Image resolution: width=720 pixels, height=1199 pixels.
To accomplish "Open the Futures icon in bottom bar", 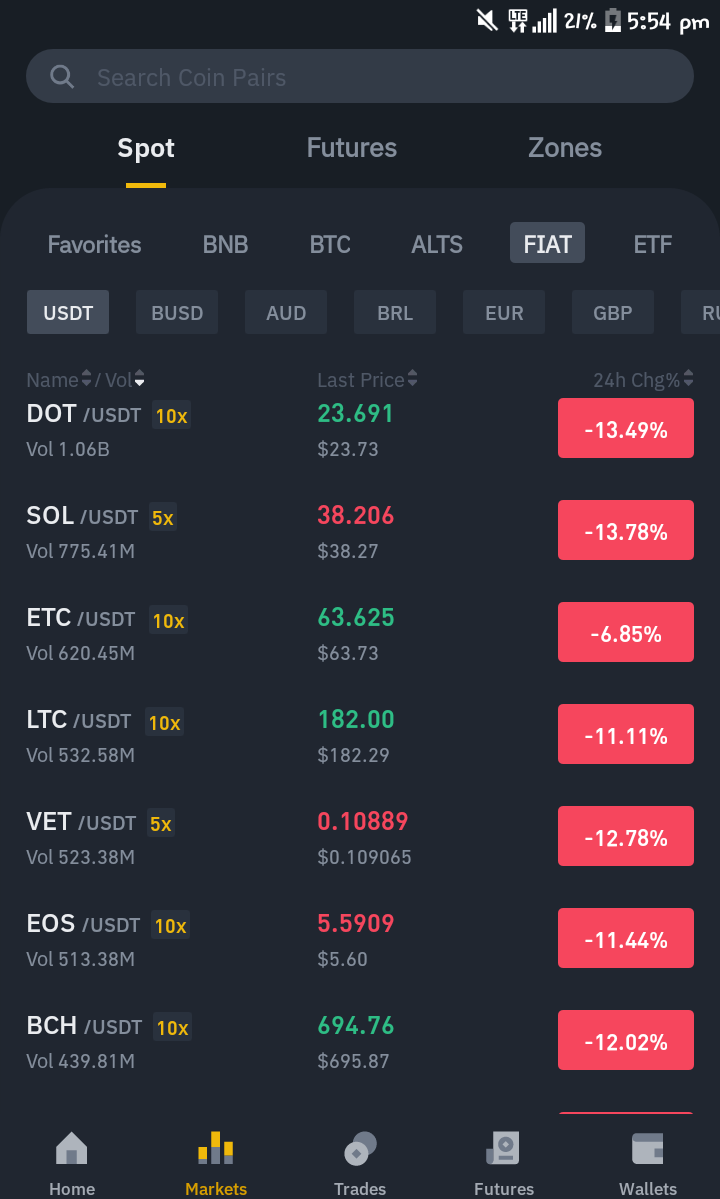I will [504, 1148].
